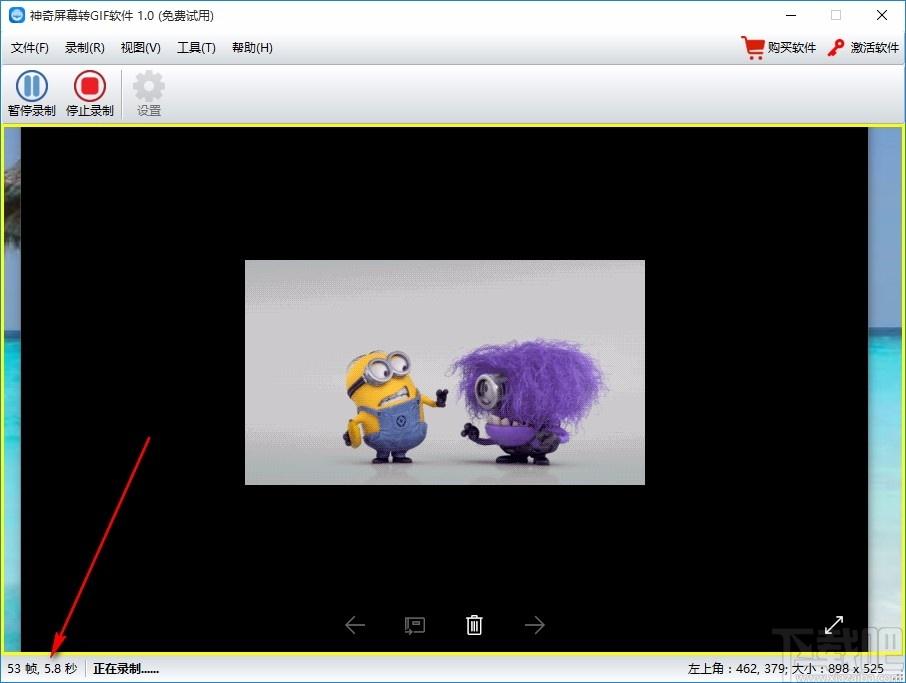
Task: Open the 帮助(H) menu
Action: (x=252, y=48)
